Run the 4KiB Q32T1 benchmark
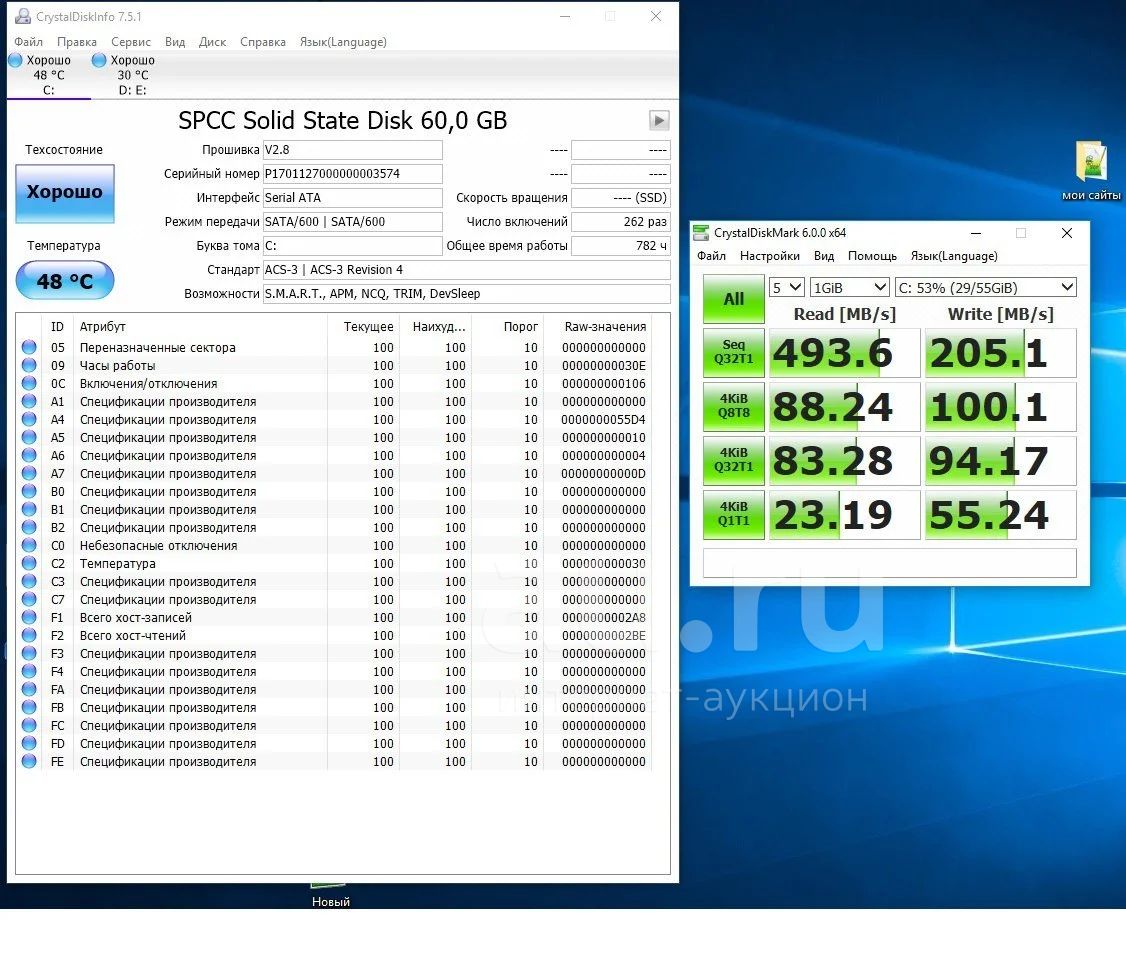Screen dimensions: 1126x960 click(733, 460)
